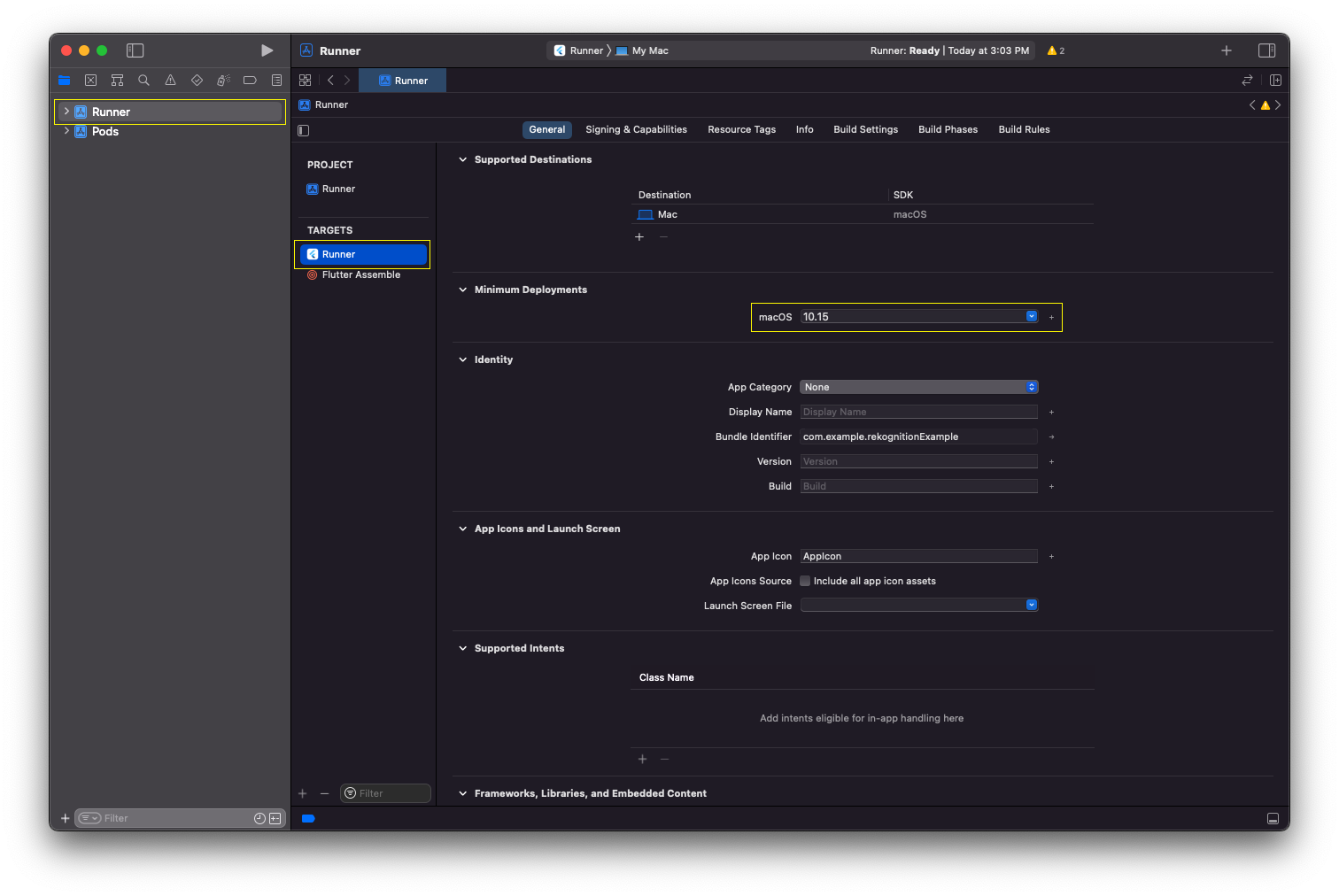Select the Runner target
This screenshot has width=1339, height=896.
pos(363,254)
